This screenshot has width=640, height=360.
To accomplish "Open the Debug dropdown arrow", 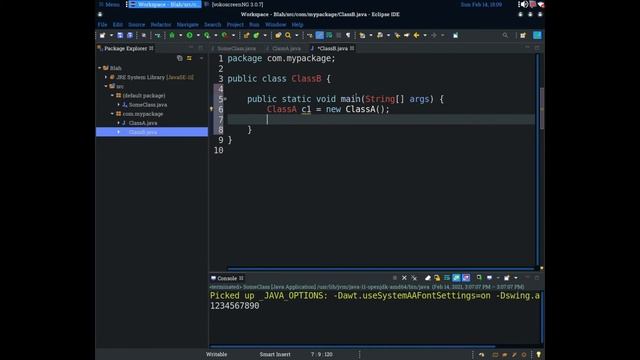I will [x=180, y=36].
